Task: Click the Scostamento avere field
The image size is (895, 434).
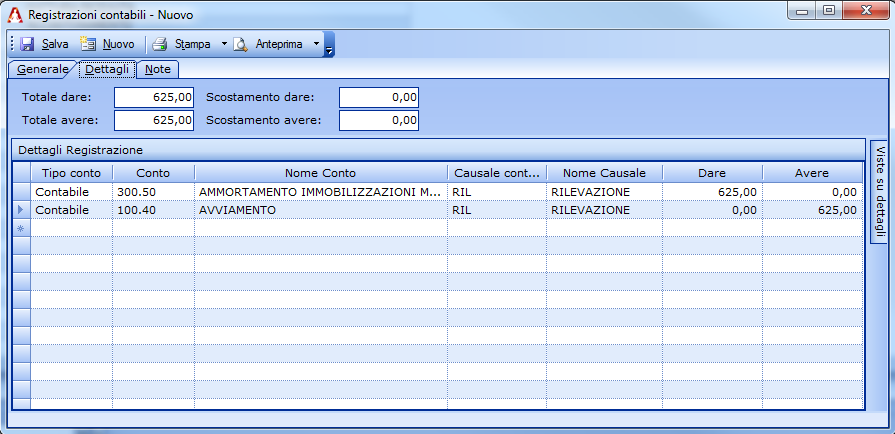Action: (378, 120)
